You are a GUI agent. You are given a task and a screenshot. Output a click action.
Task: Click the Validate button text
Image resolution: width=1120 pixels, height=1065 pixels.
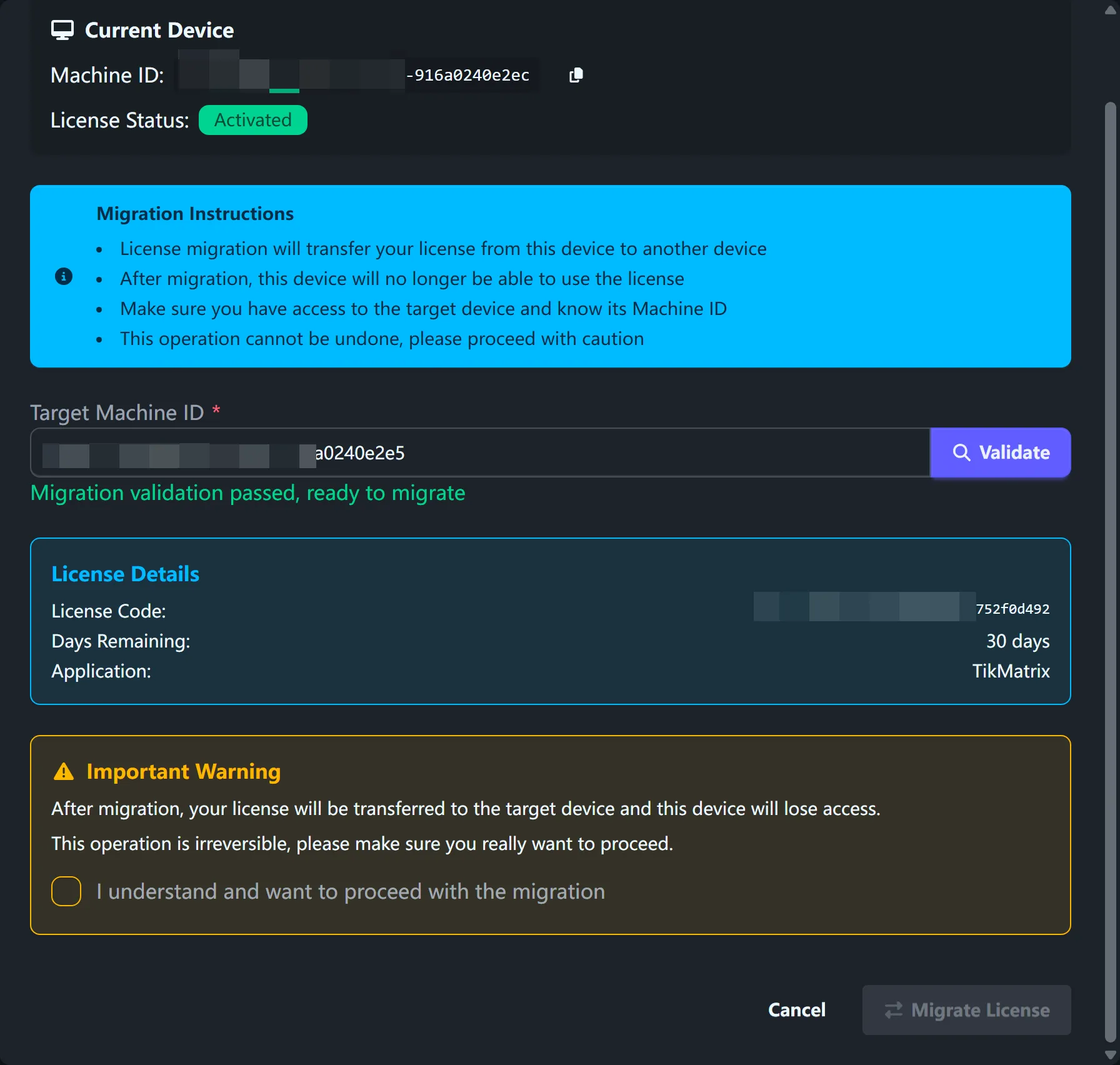[x=1014, y=452]
